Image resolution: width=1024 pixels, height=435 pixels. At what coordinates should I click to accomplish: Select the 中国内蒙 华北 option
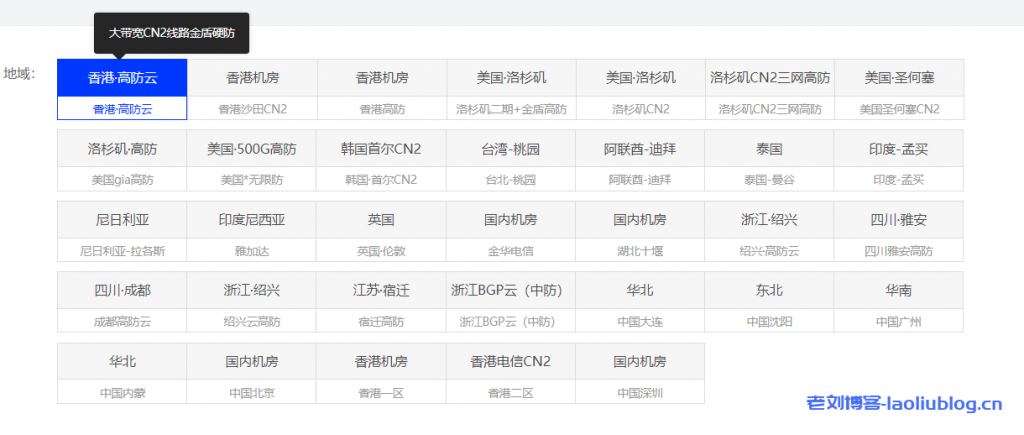122,373
